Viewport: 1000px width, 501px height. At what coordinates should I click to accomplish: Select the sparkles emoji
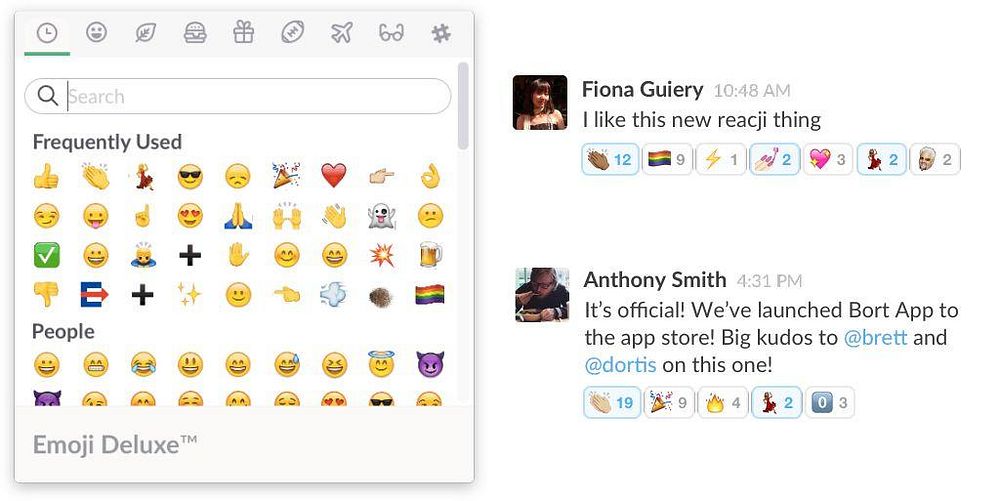click(x=189, y=294)
